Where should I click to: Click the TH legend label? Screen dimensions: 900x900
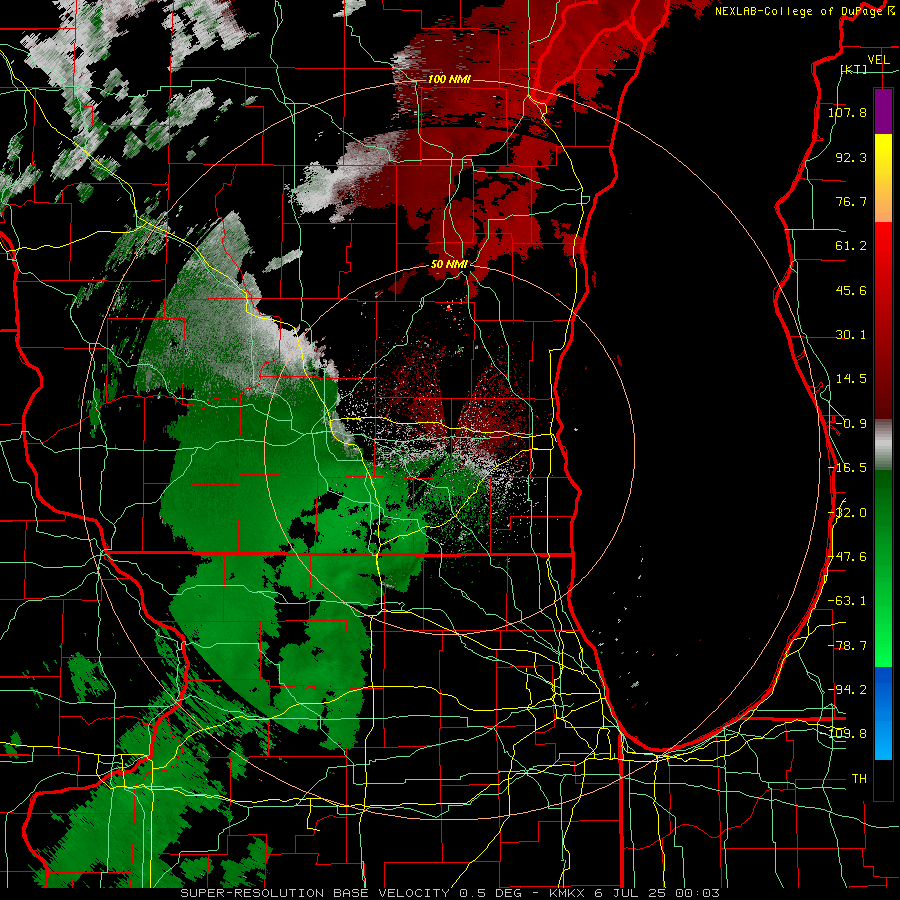pyautogui.click(x=859, y=779)
